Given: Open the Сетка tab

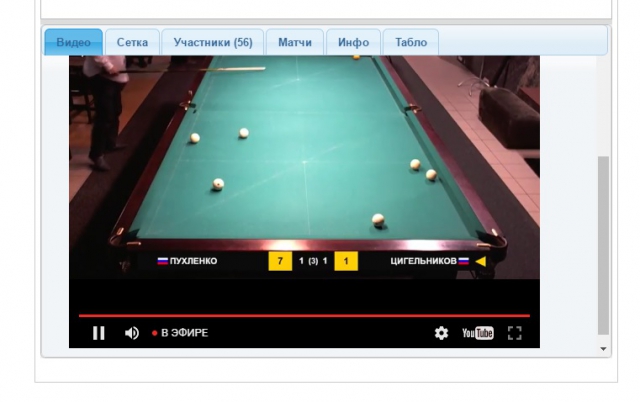Looking at the screenshot, I should [132, 42].
